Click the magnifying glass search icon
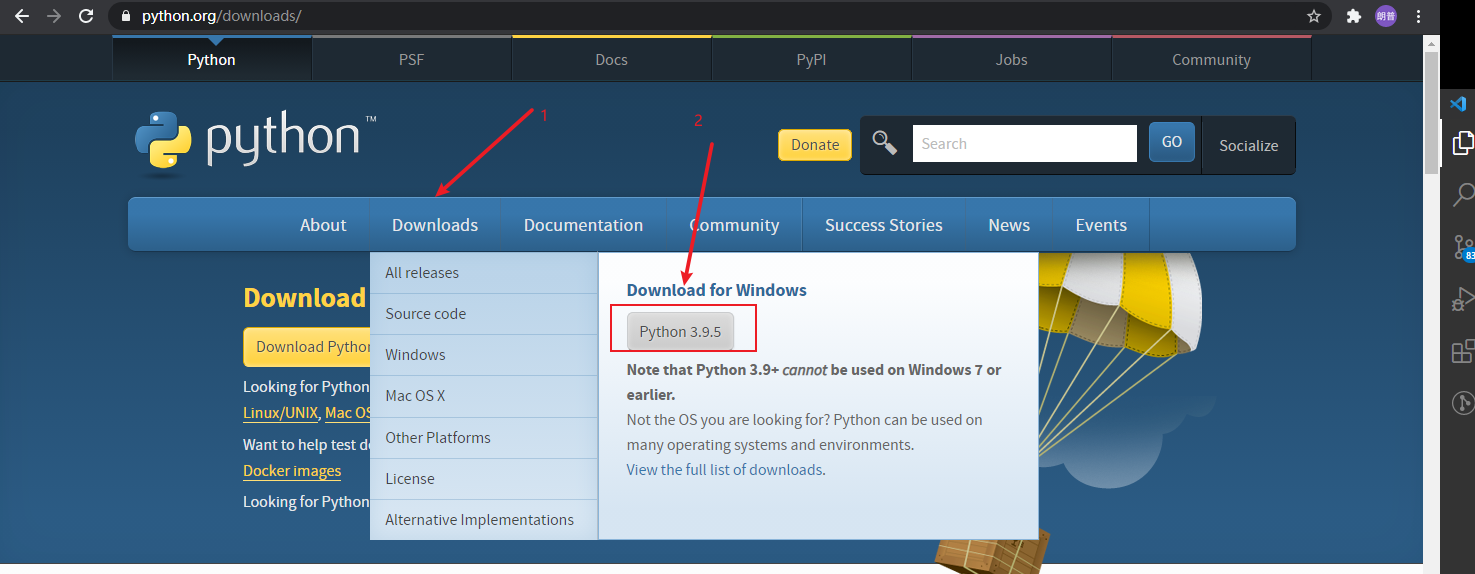Screen dimensions: 1475x574 click(x=885, y=143)
